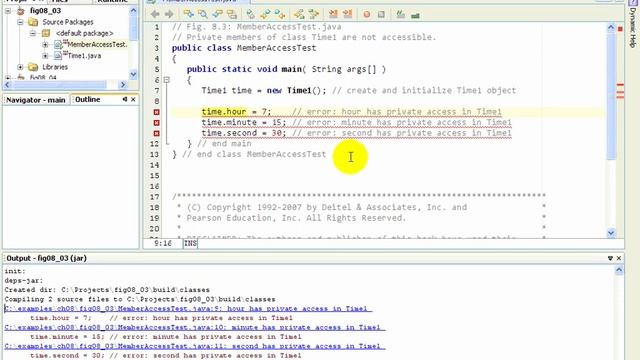
Task: Open the hour has private access error link
Action: coord(188,309)
